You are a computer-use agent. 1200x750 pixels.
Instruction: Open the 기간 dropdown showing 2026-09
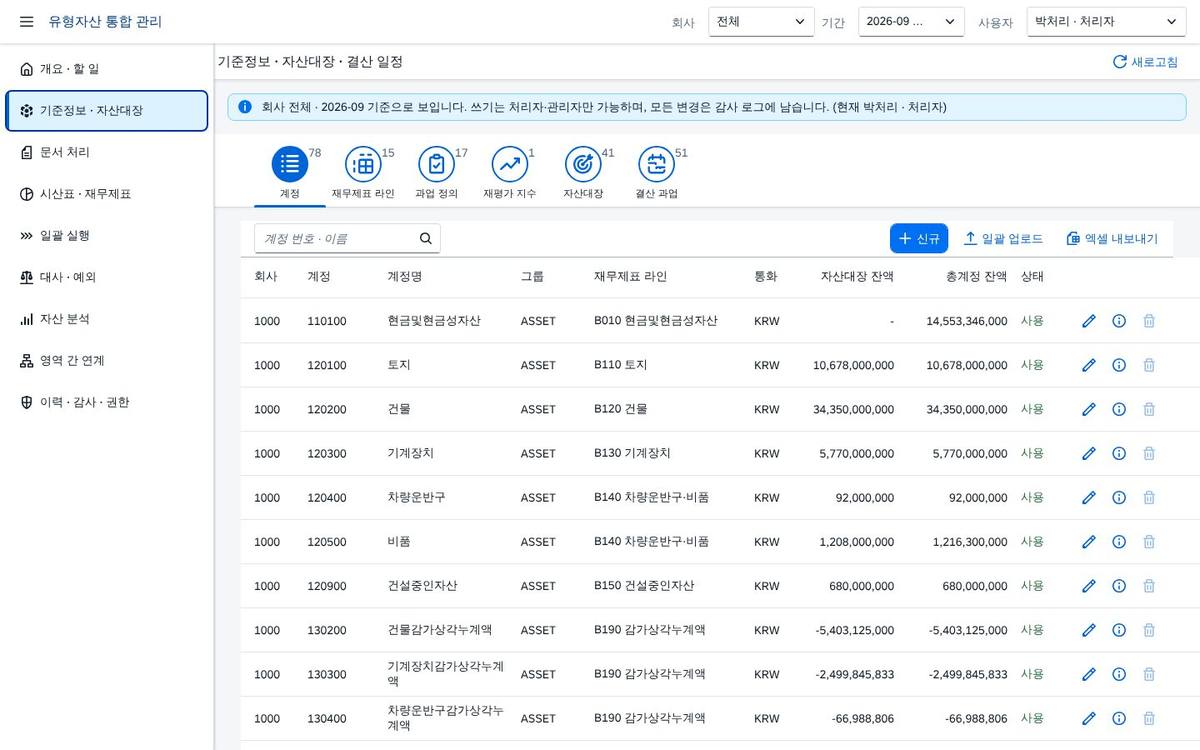point(911,21)
